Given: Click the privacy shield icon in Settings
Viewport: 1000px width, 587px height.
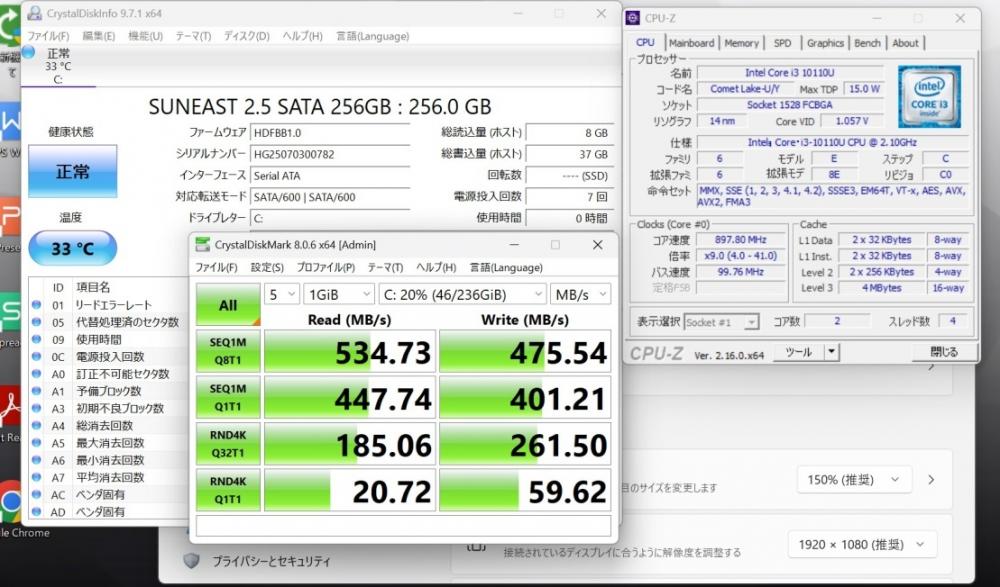Looking at the screenshot, I should pyautogui.click(x=191, y=561).
